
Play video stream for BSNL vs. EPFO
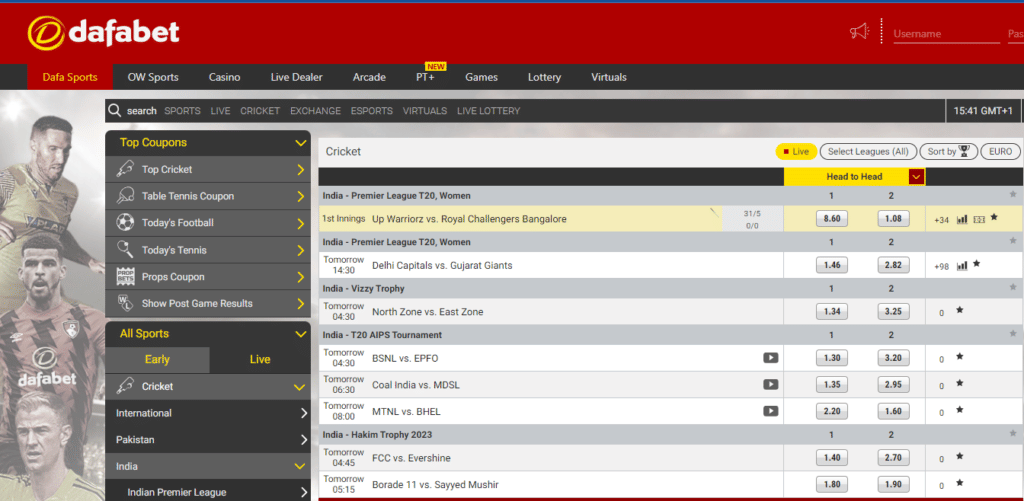771,357
